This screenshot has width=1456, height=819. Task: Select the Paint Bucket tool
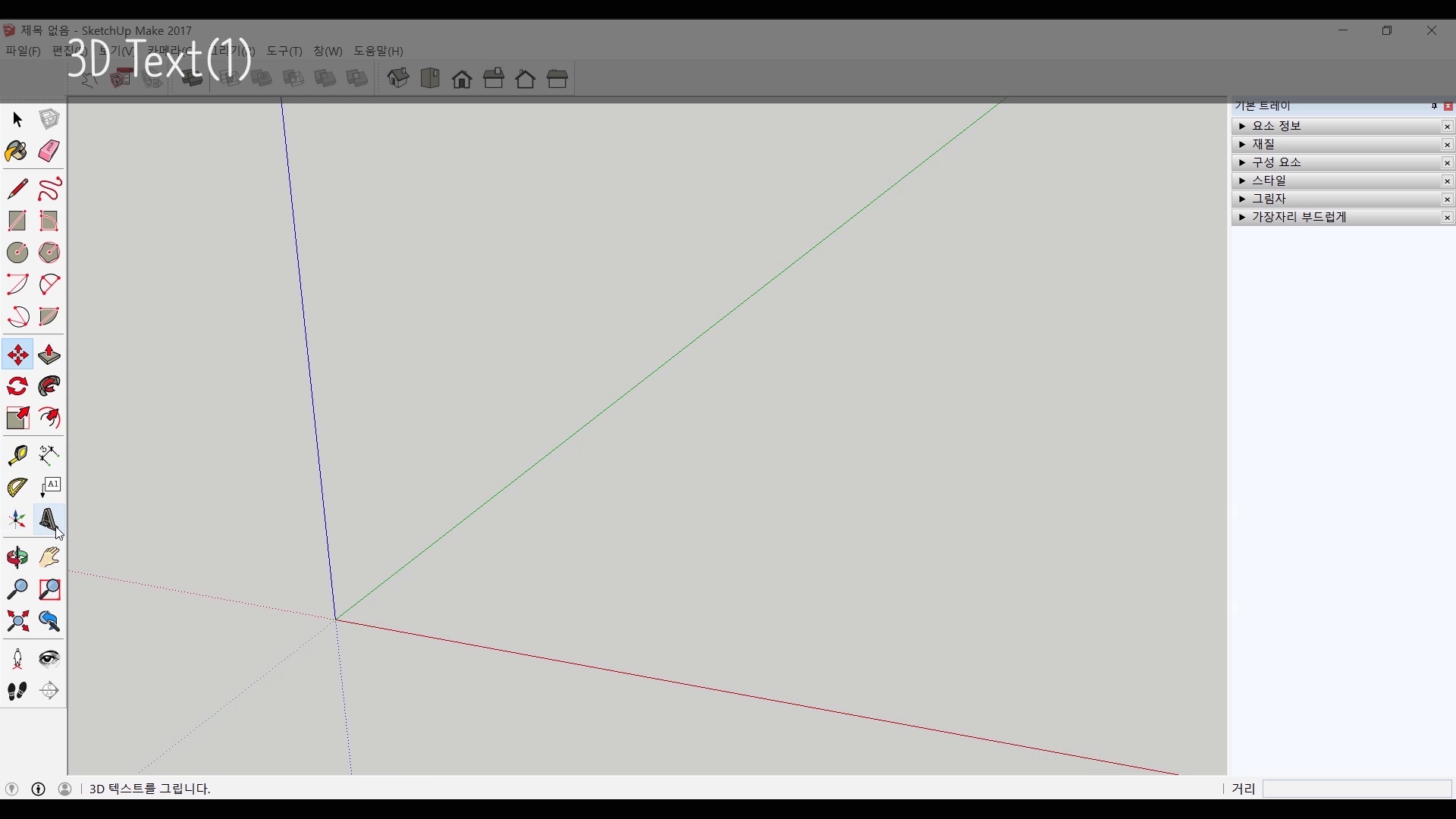[x=17, y=151]
